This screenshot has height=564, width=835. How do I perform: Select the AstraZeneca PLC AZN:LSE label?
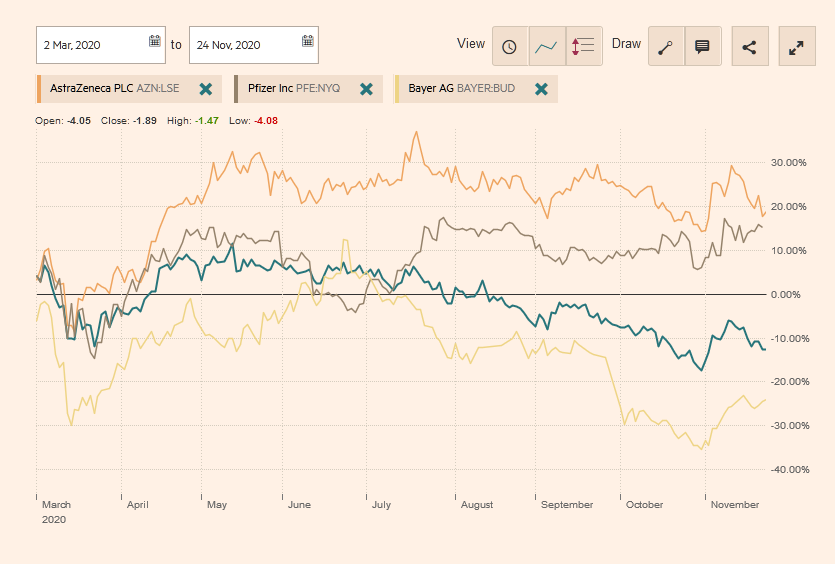[115, 89]
